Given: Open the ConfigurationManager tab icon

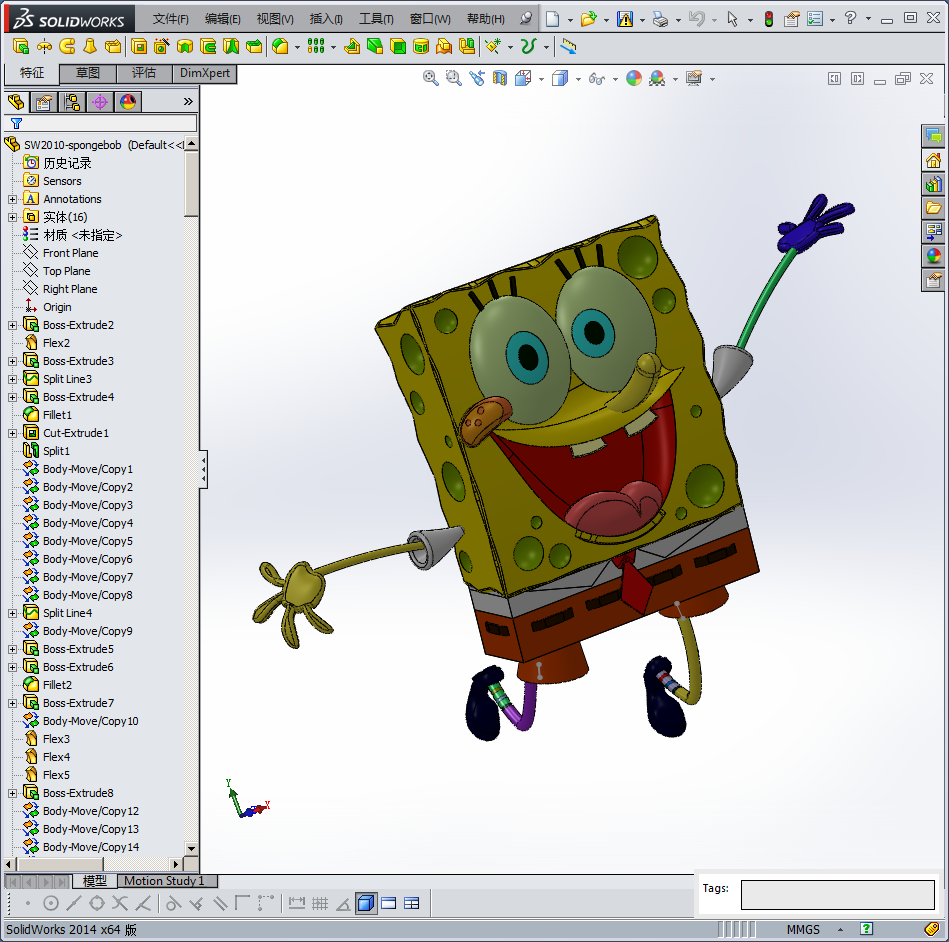Looking at the screenshot, I should pos(72,102).
